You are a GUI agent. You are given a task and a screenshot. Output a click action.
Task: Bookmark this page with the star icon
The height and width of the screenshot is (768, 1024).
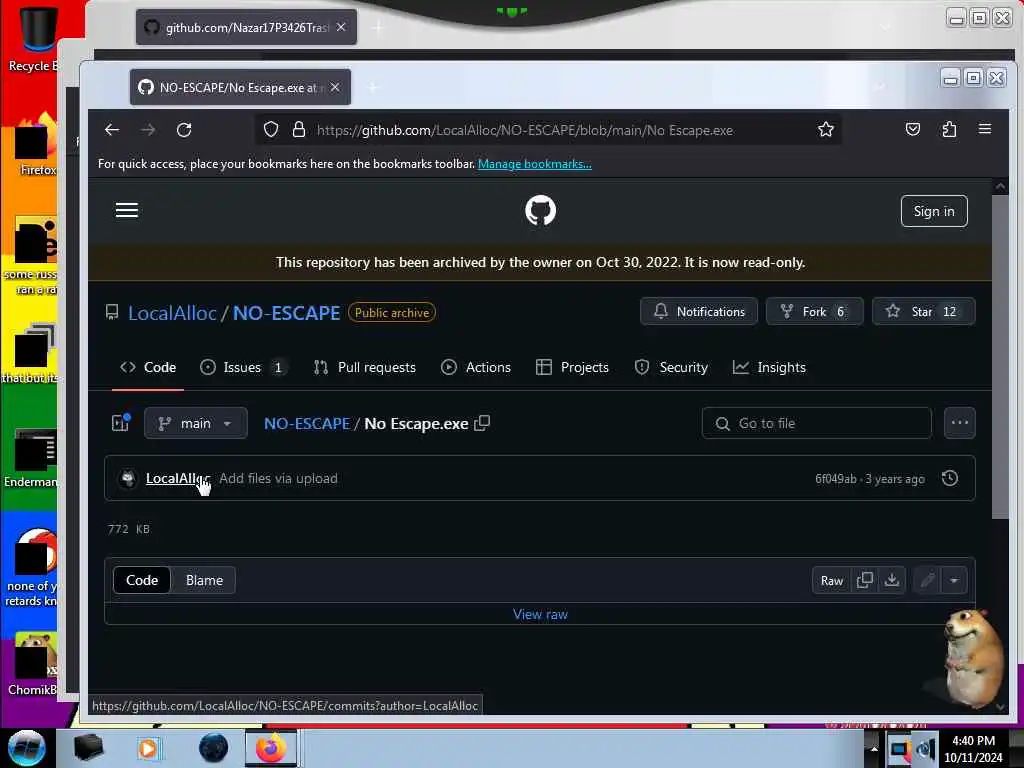click(x=825, y=130)
